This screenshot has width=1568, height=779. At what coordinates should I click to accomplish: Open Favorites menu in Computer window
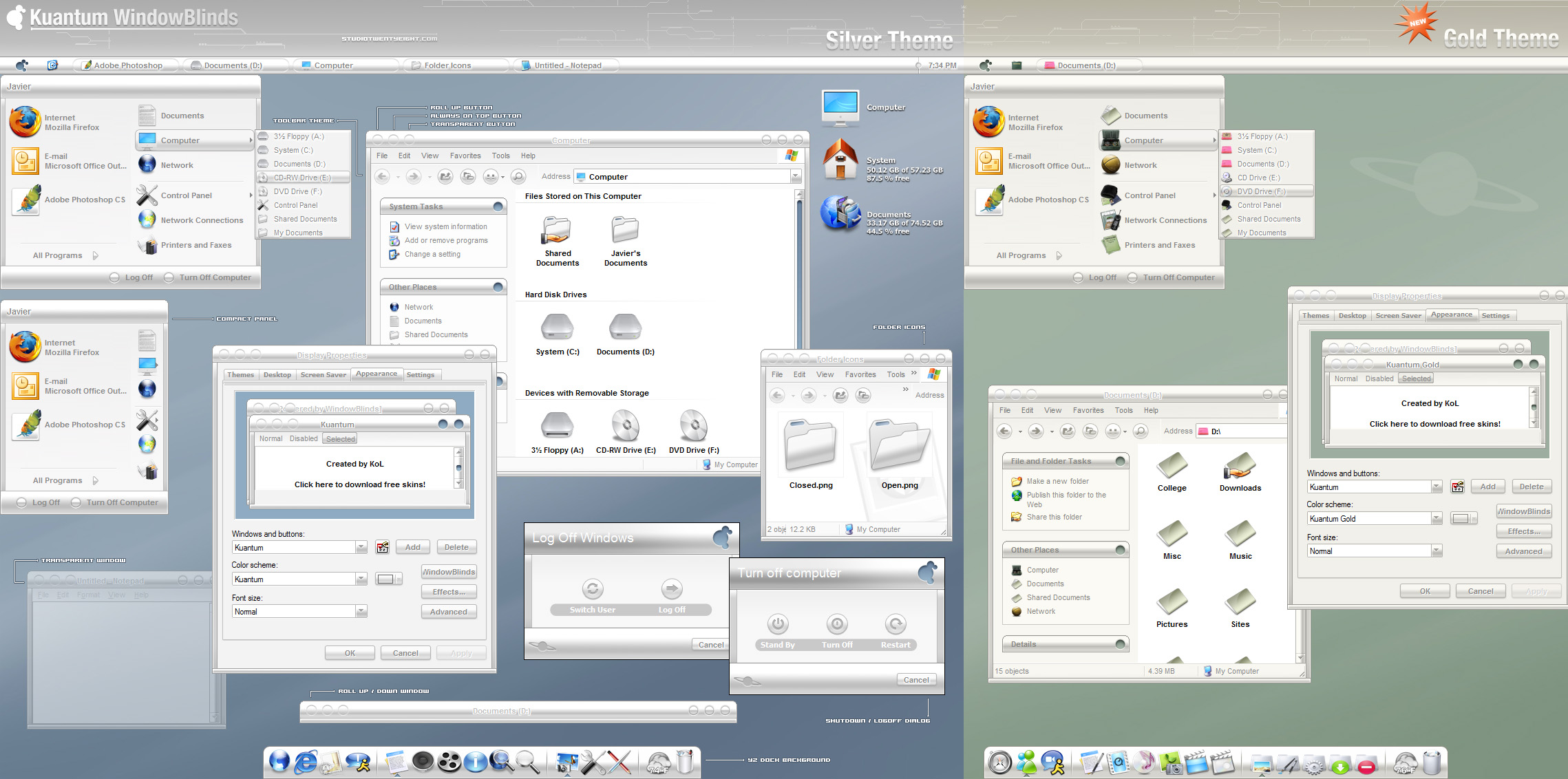coord(465,156)
